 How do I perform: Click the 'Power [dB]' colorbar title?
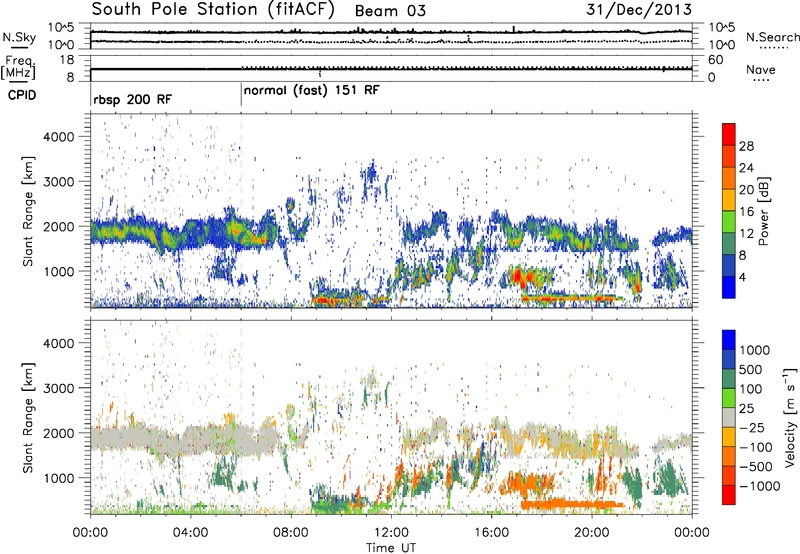pos(763,211)
